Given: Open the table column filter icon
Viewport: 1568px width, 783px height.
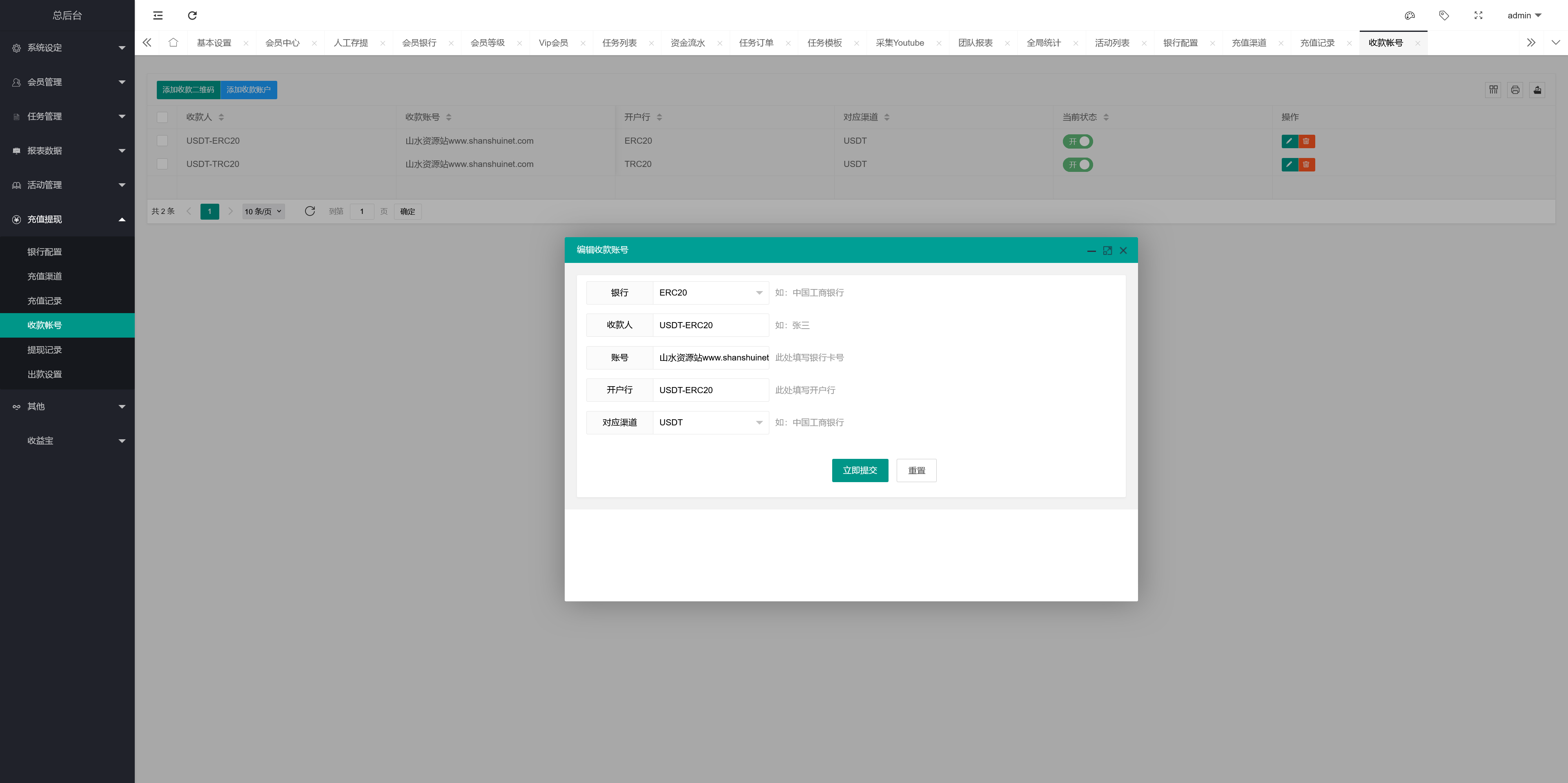Looking at the screenshot, I should 1493,90.
